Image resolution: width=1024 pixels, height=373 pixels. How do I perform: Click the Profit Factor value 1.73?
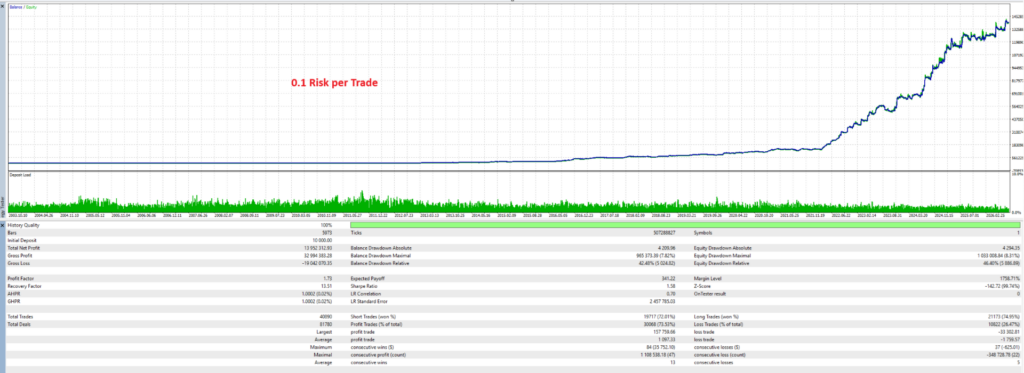point(329,278)
